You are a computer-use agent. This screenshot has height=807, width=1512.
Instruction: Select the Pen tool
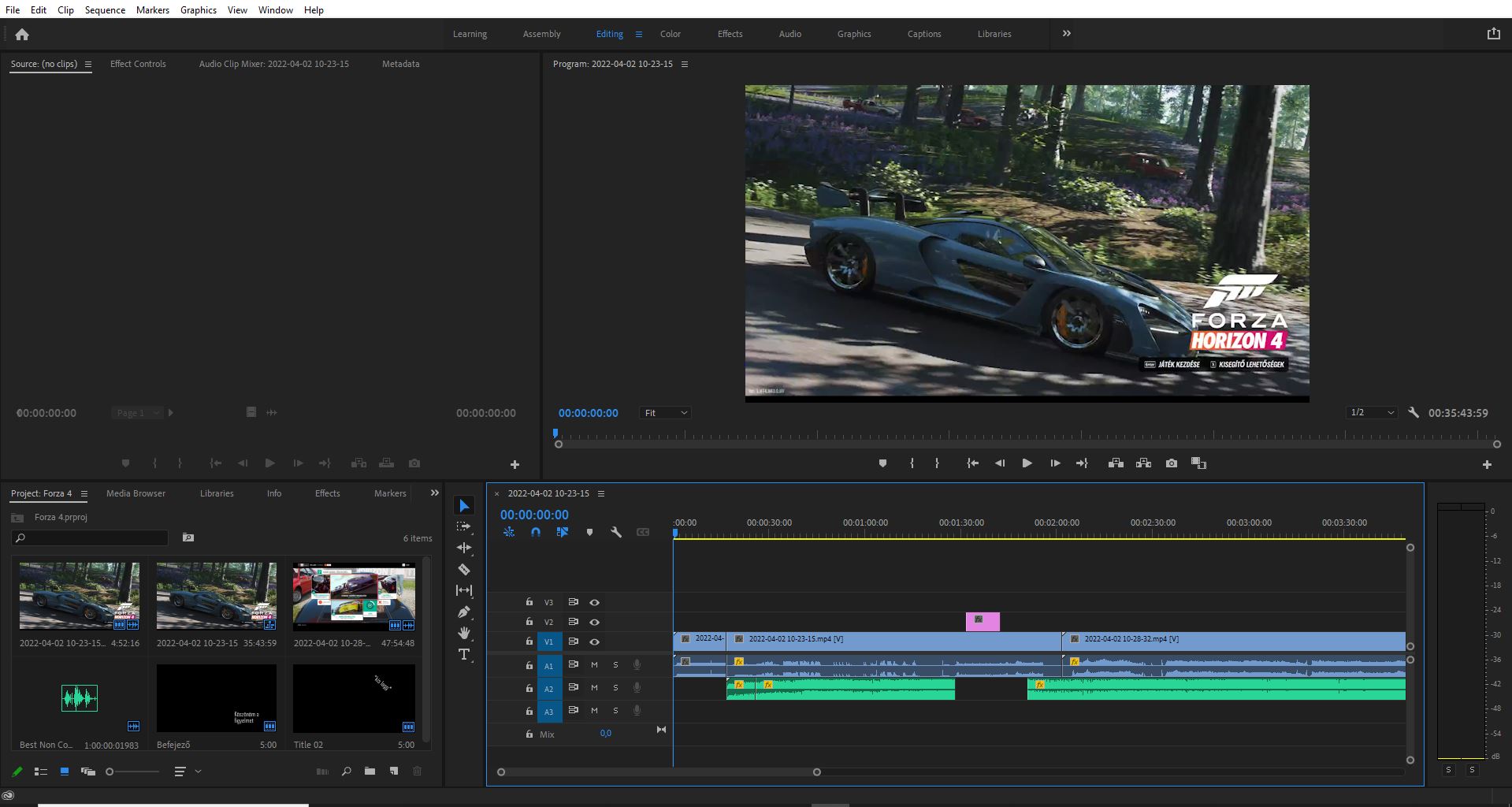click(x=464, y=612)
